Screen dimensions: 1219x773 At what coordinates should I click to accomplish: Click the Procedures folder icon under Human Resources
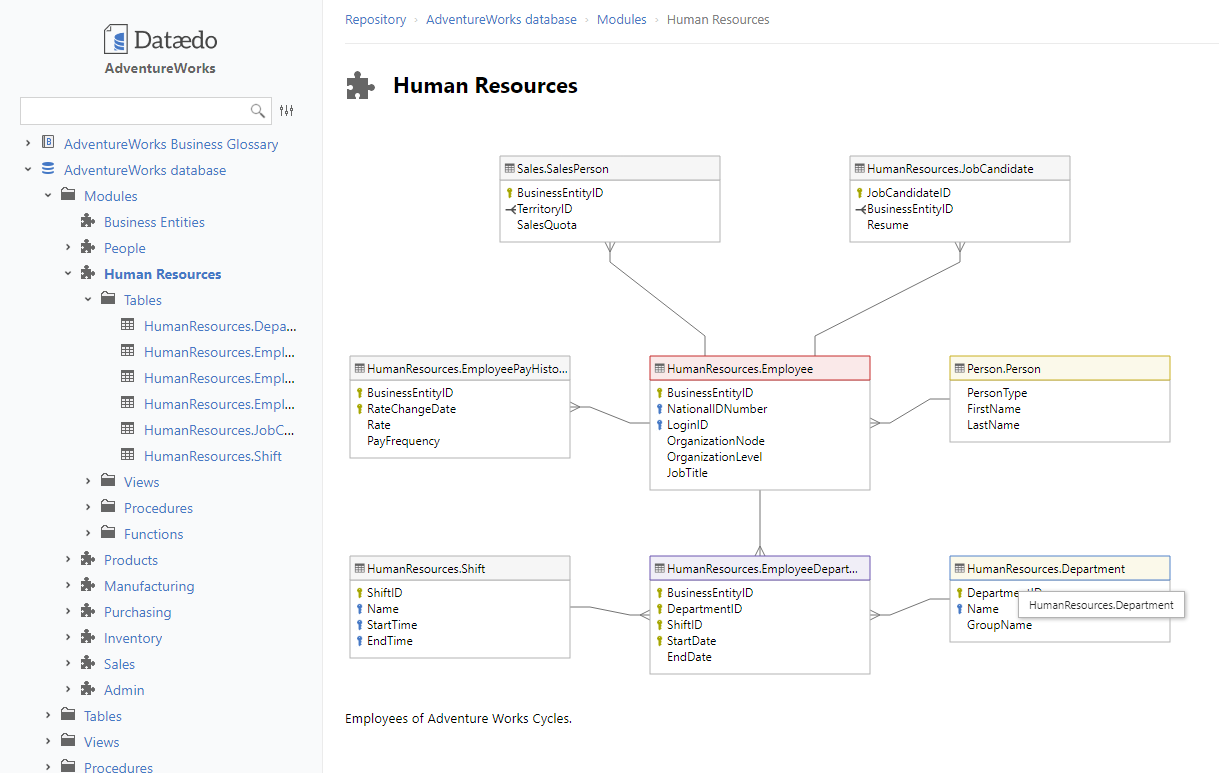click(x=108, y=507)
